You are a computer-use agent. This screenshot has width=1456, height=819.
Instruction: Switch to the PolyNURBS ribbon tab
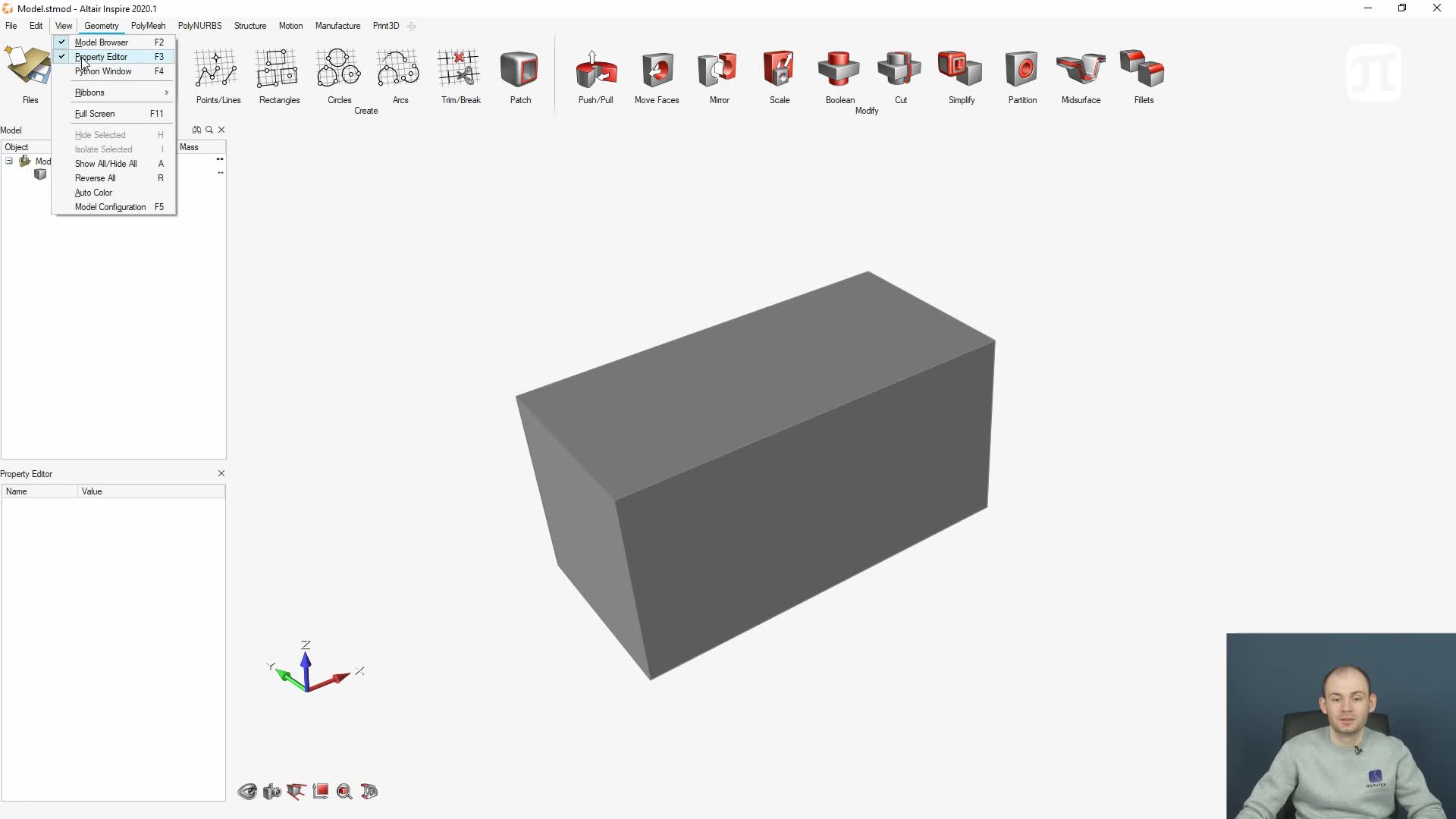pyautogui.click(x=199, y=26)
